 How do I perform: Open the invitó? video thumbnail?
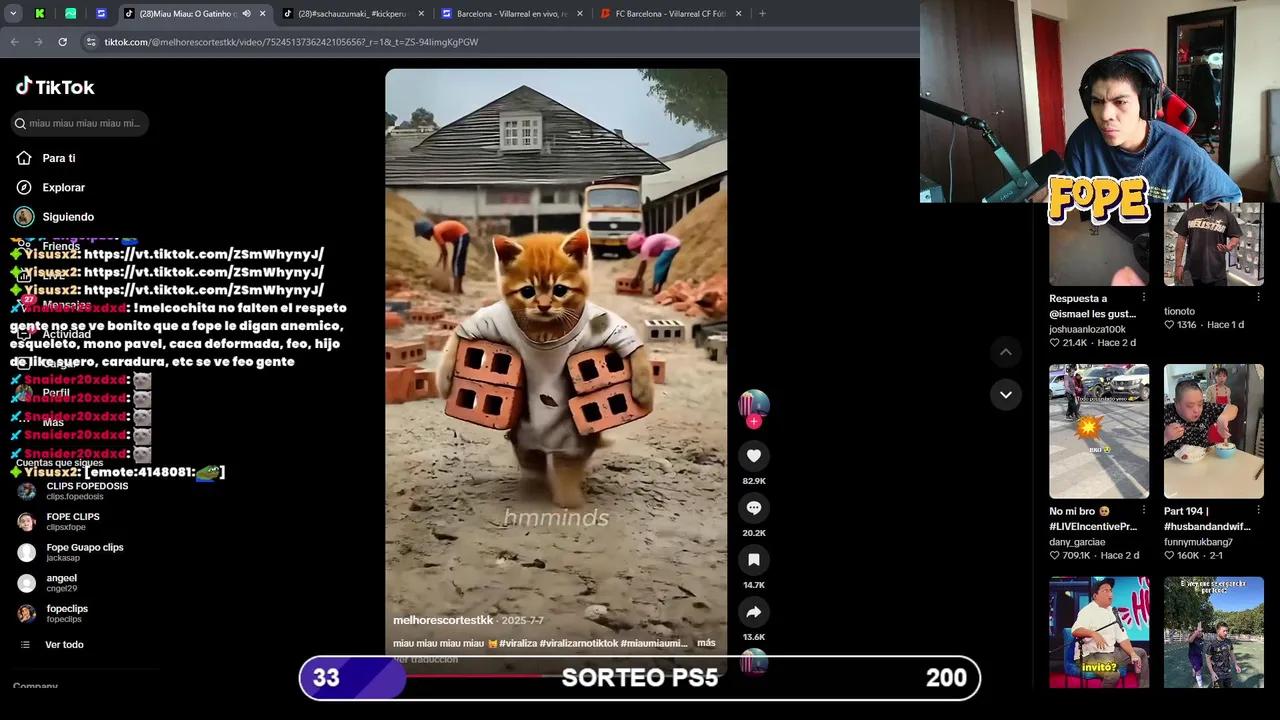(x=1099, y=632)
